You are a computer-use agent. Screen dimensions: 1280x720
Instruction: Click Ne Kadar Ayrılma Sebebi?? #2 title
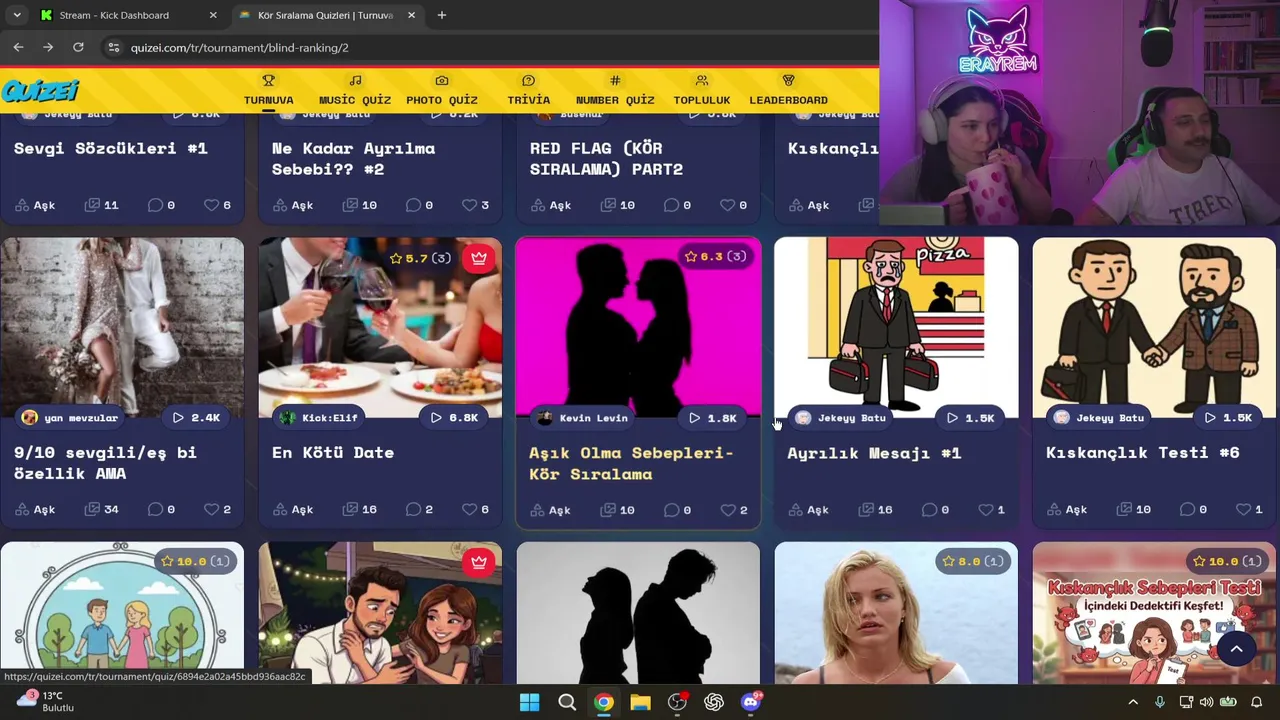click(x=353, y=158)
